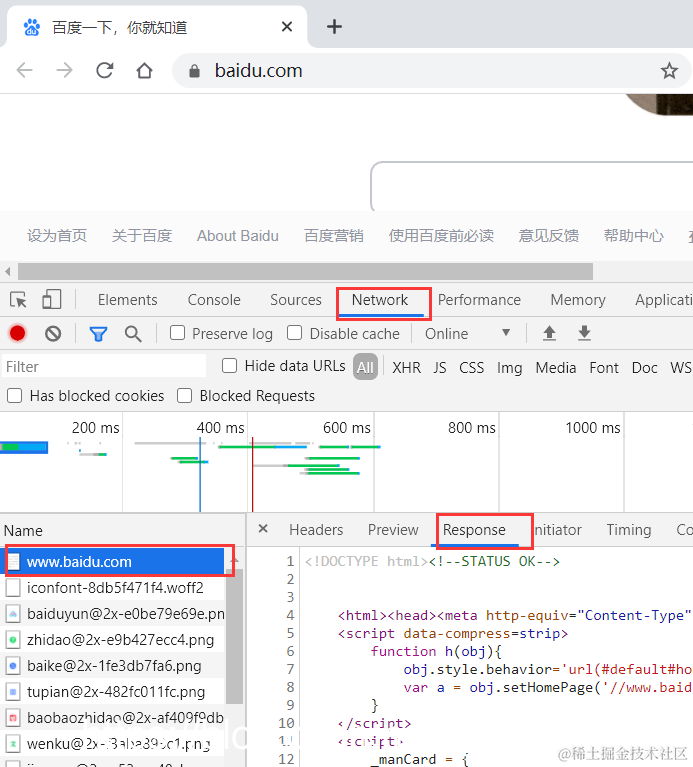Clear the network log

coord(53,334)
